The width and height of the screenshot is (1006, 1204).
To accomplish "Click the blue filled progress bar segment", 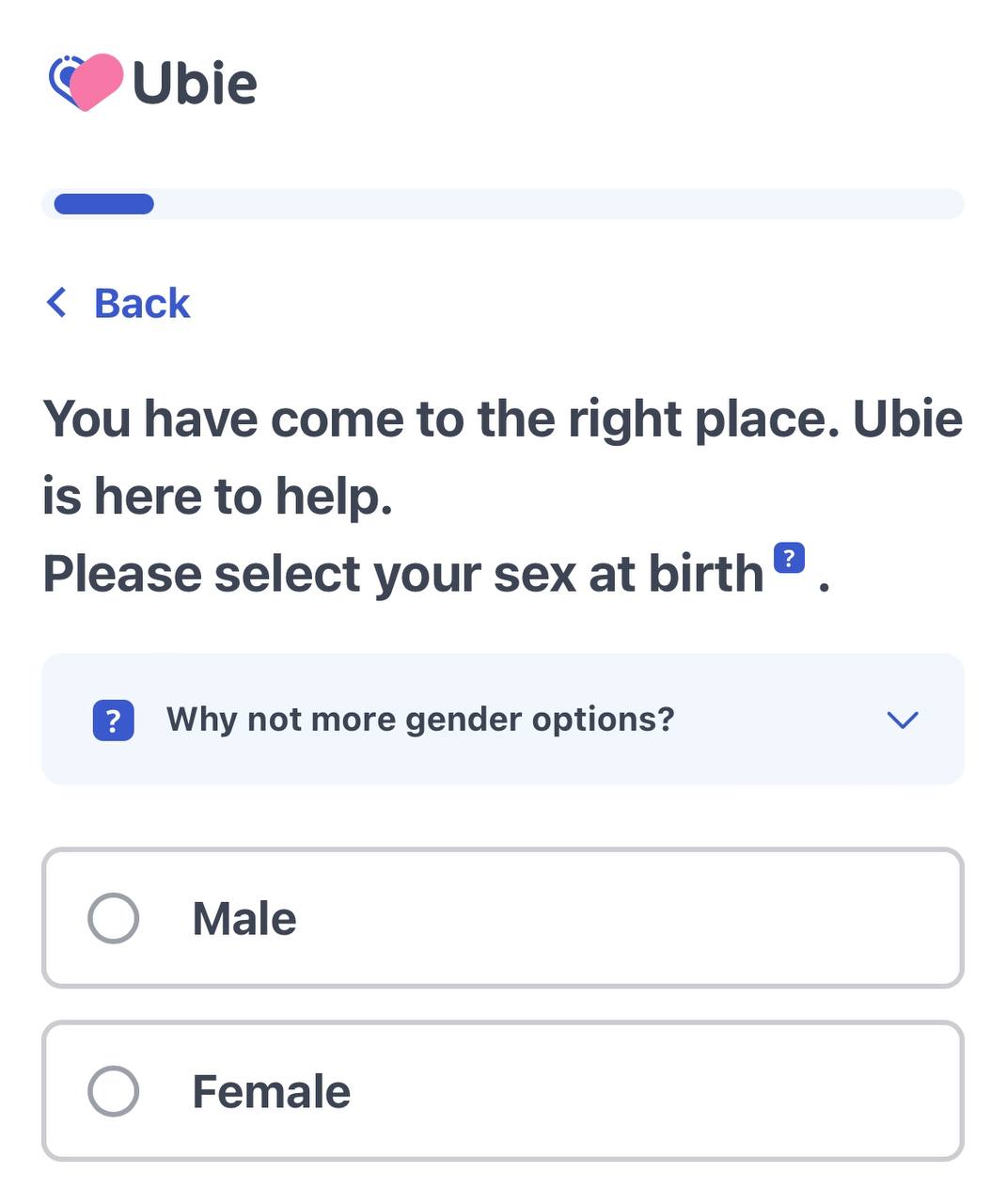I will point(103,204).
